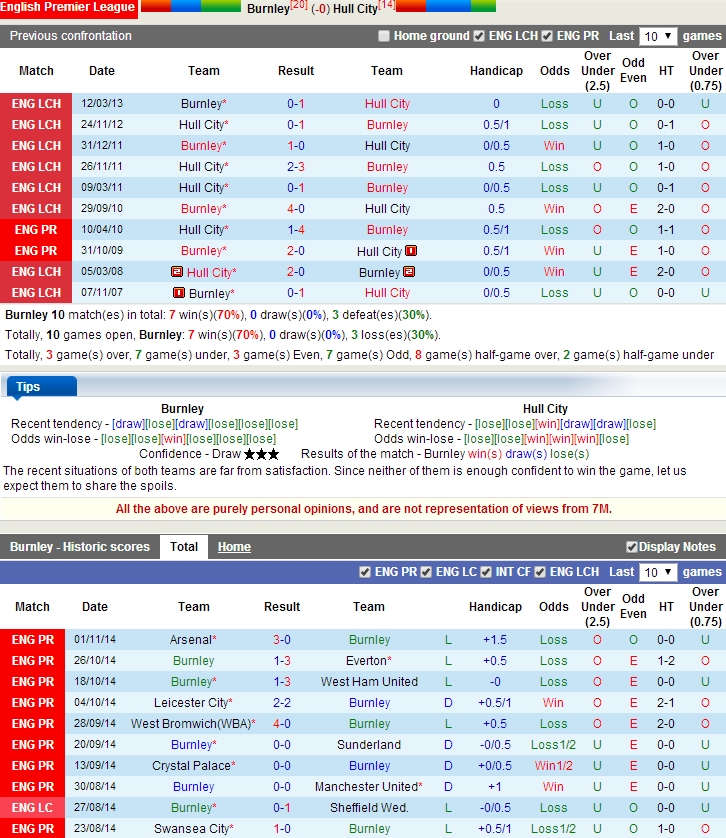Viewport: 726px width, 838px height.
Task: Open Hull City team link for 12/03/13
Action: click(x=387, y=104)
